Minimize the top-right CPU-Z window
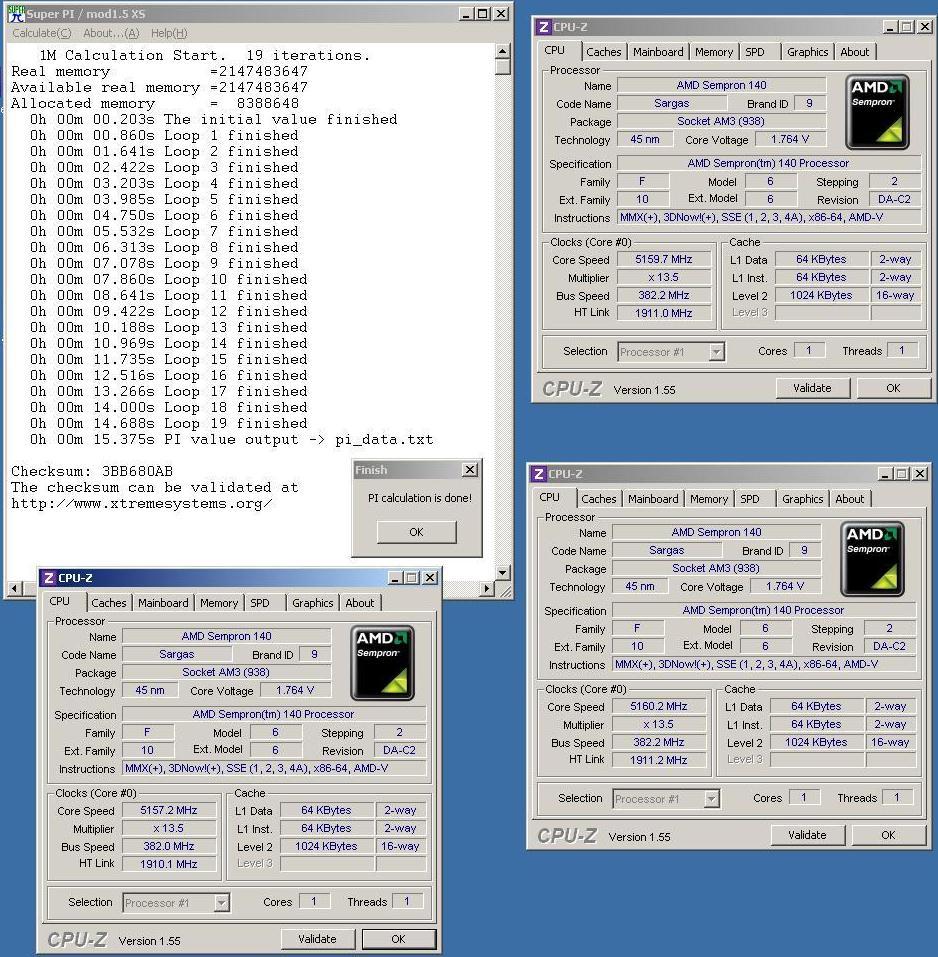 pyautogui.click(x=890, y=27)
